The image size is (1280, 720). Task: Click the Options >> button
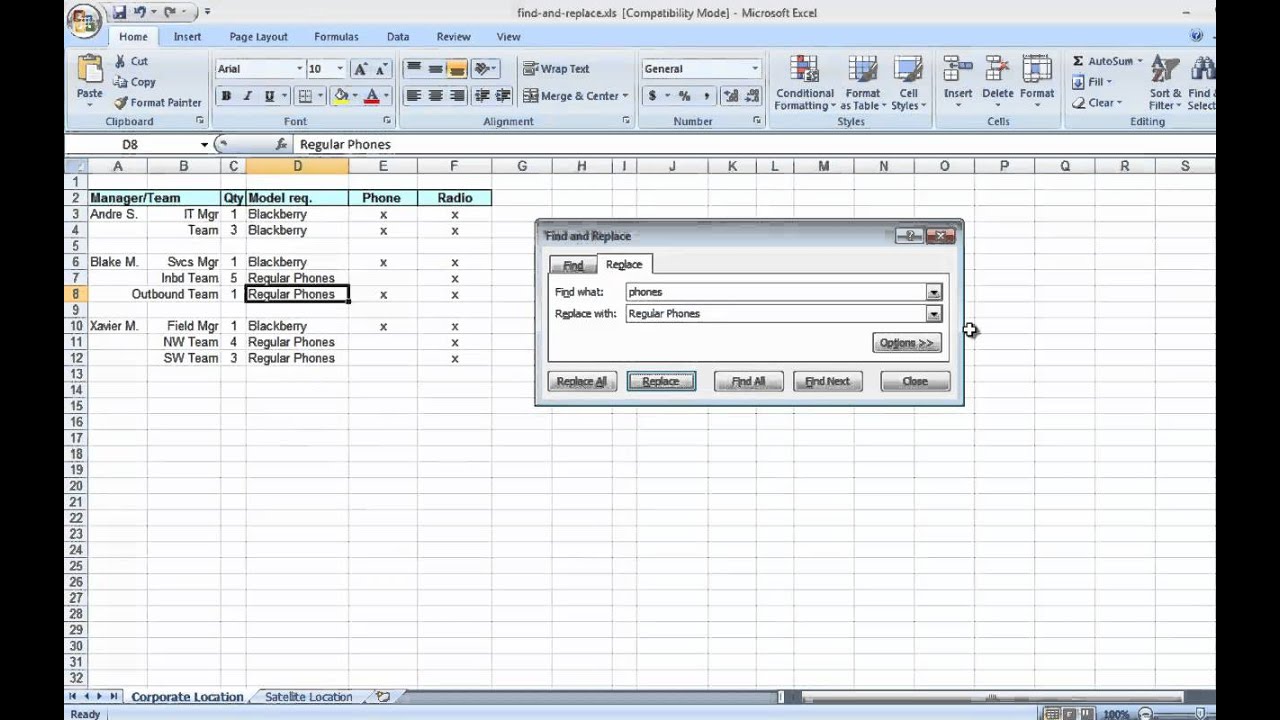(906, 343)
